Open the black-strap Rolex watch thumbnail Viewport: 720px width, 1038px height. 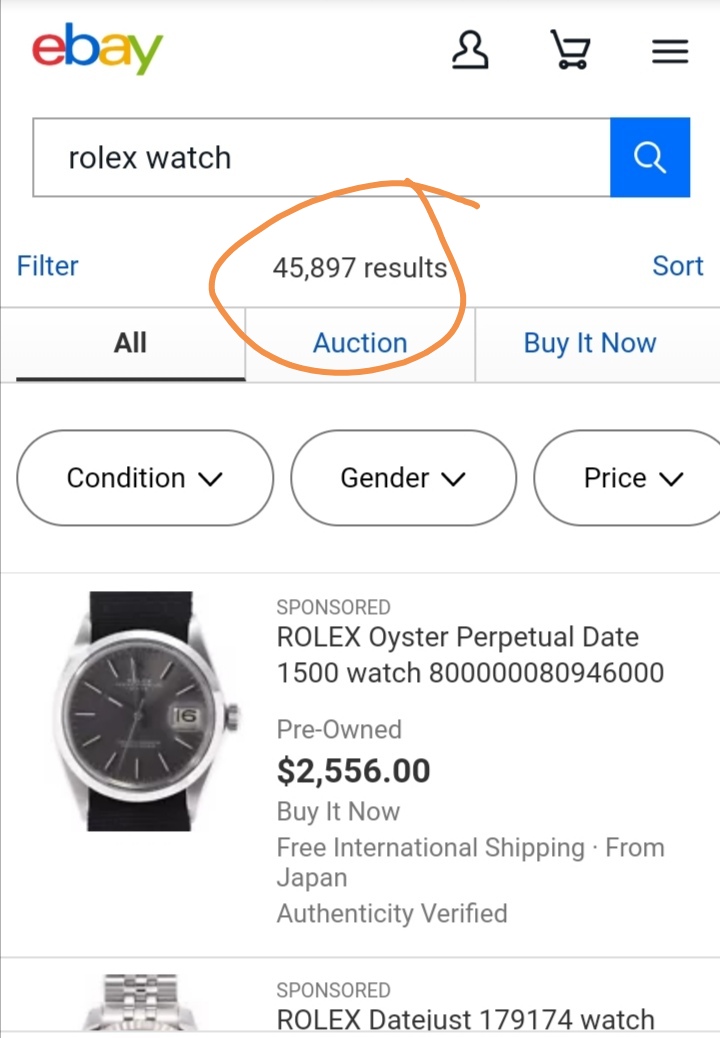[146, 711]
